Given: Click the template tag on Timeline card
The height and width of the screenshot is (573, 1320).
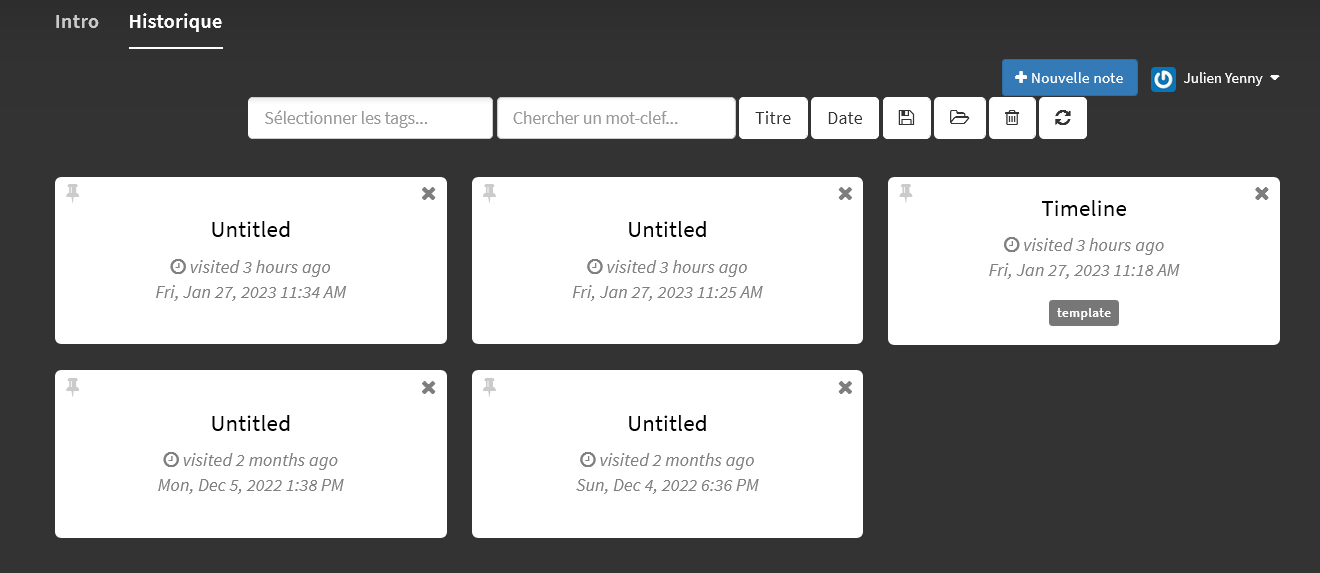Looking at the screenshot, I should tap(1084, 313).
